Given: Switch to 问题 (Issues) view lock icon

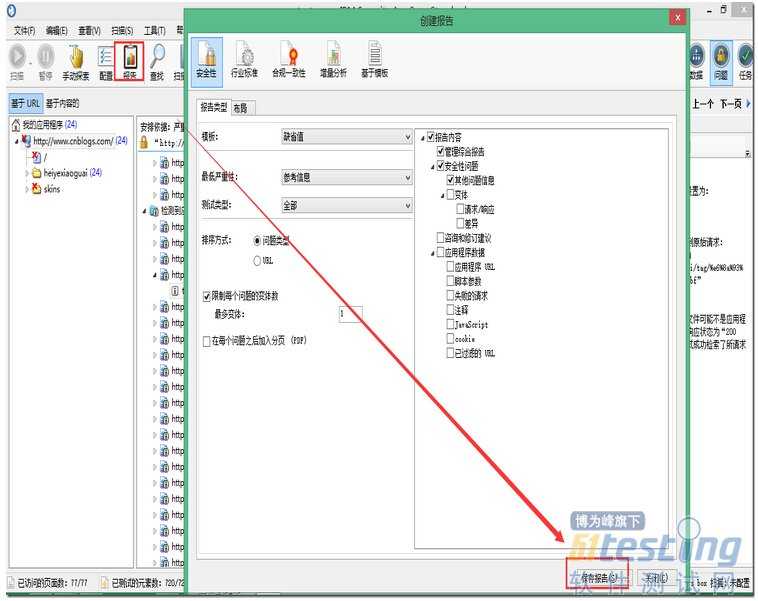Looking at the screenshot, I should [x=721, y=56].
